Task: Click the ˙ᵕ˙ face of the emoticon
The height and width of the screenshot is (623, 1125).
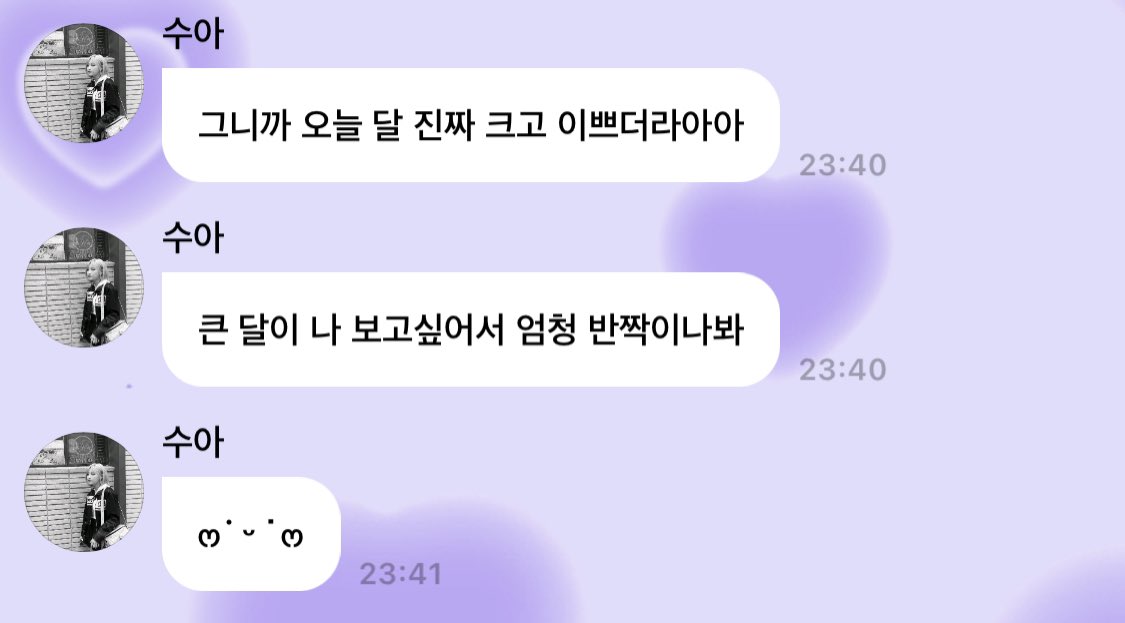Action: coord(250,530)
